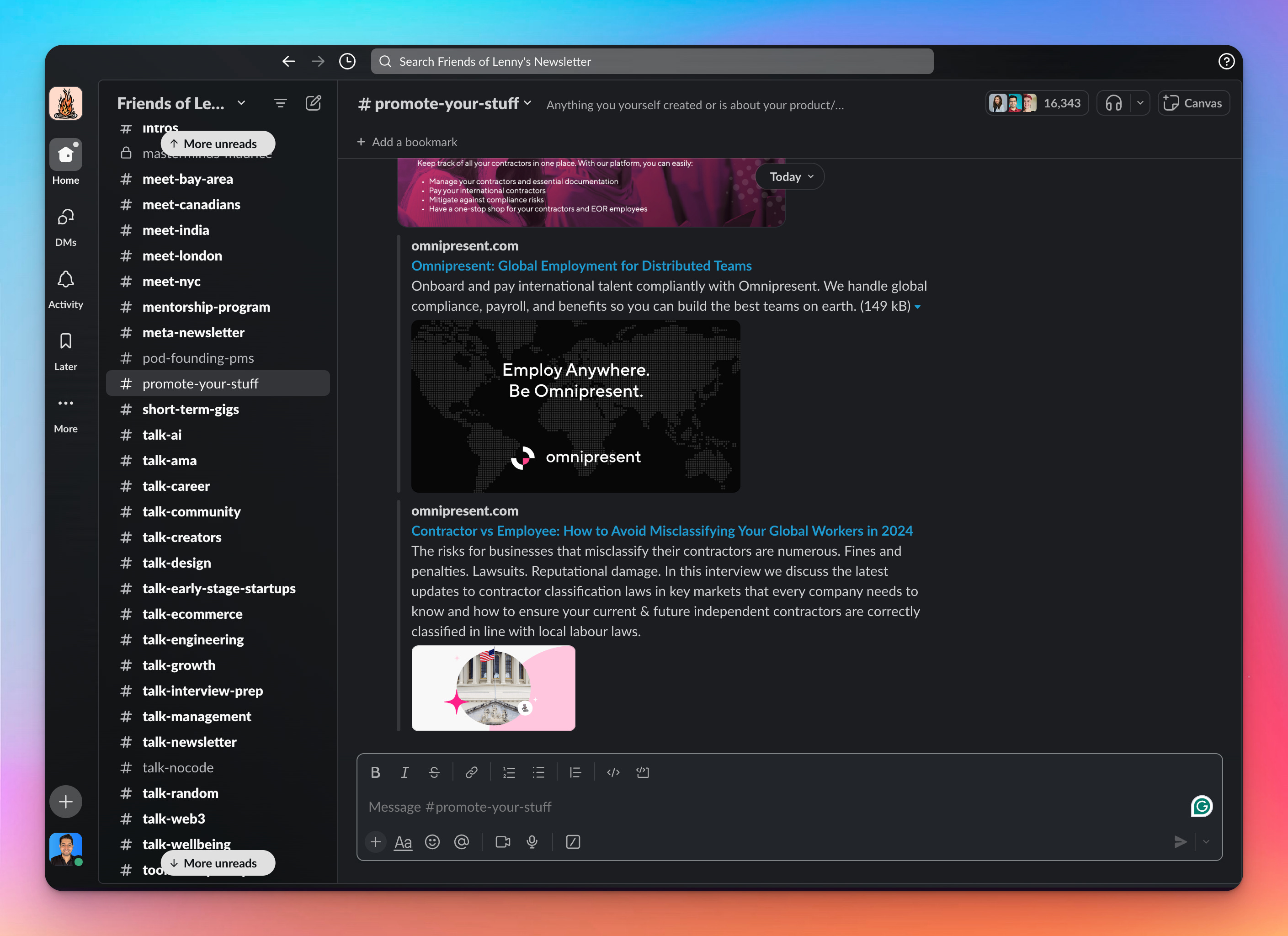
Task: Open the Friends of Lenny's workspace icon
Action: point(66,103)
